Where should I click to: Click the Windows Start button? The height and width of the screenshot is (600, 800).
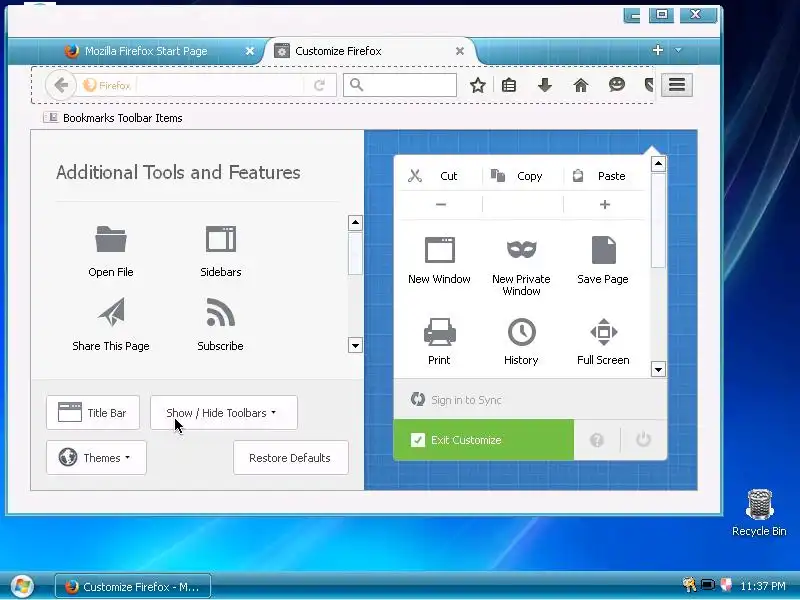point(22,586)
